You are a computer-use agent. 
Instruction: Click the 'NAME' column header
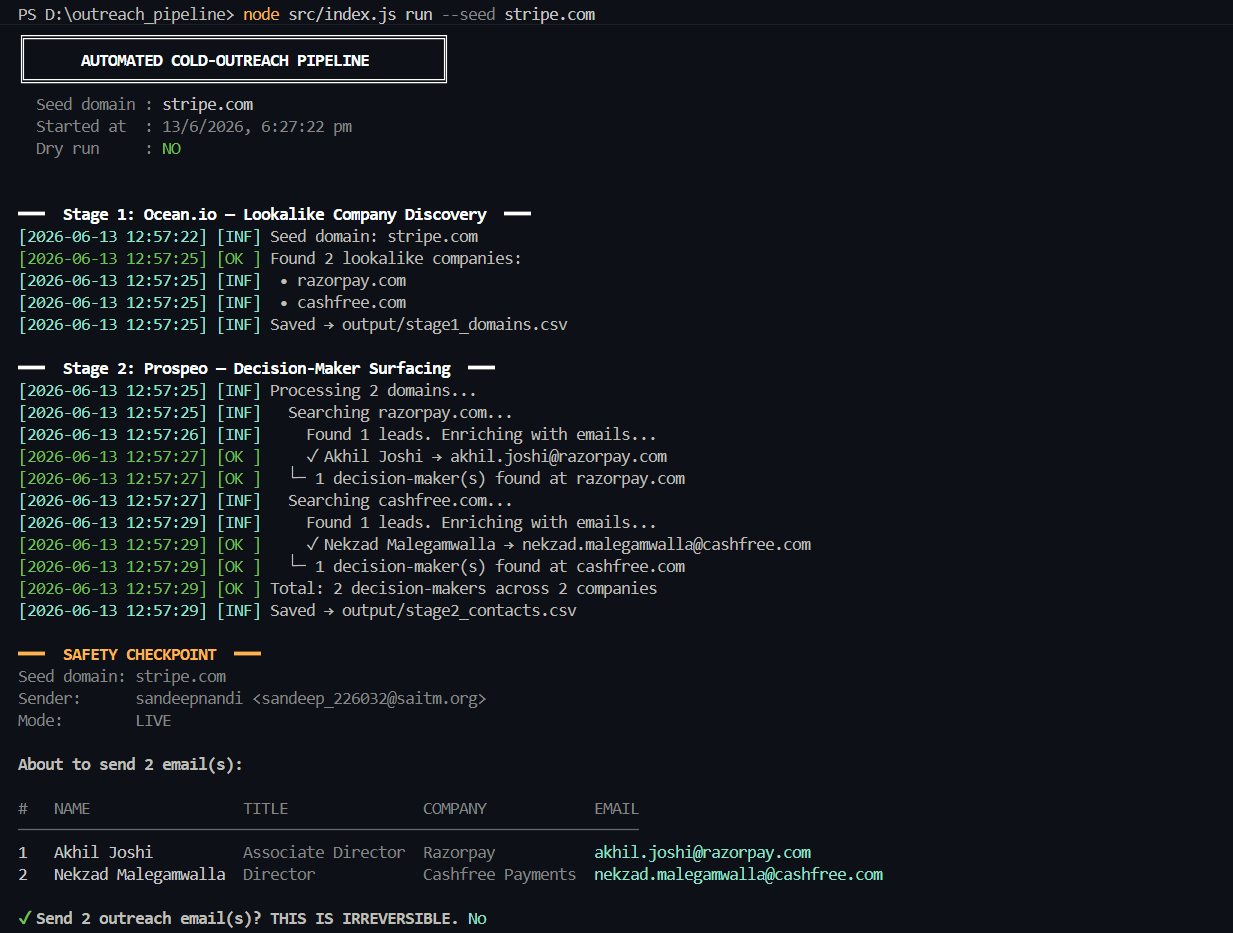tap(72, 808)
